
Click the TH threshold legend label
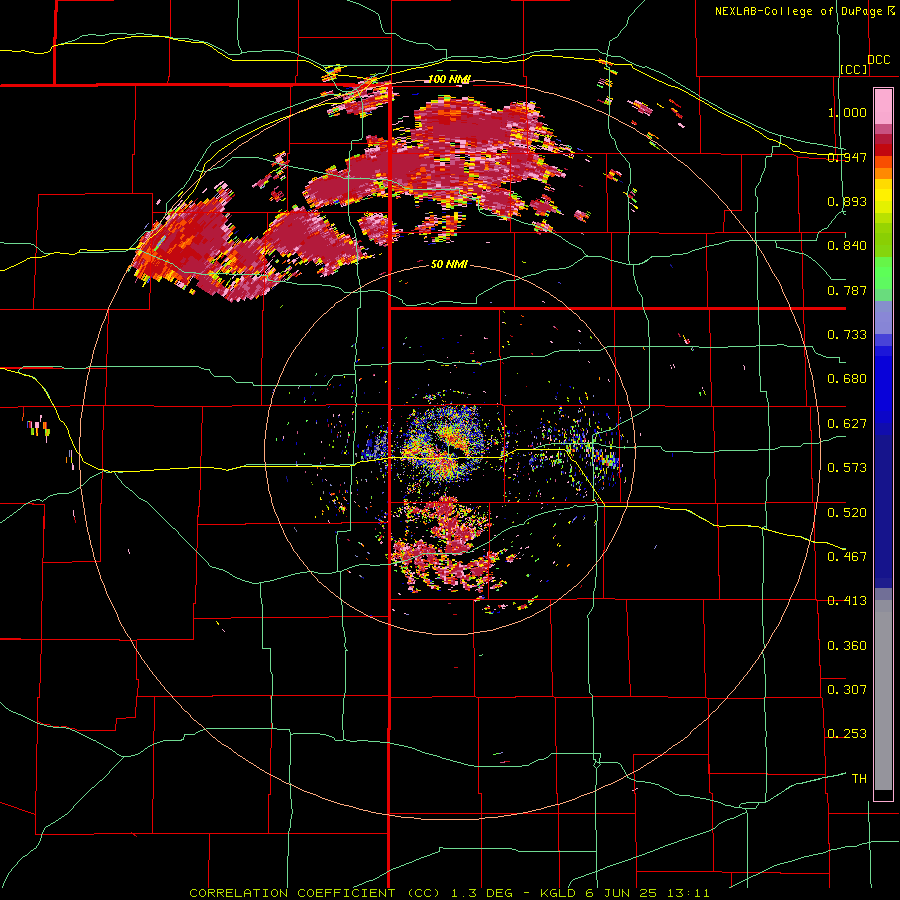click(x=859, y=778)
